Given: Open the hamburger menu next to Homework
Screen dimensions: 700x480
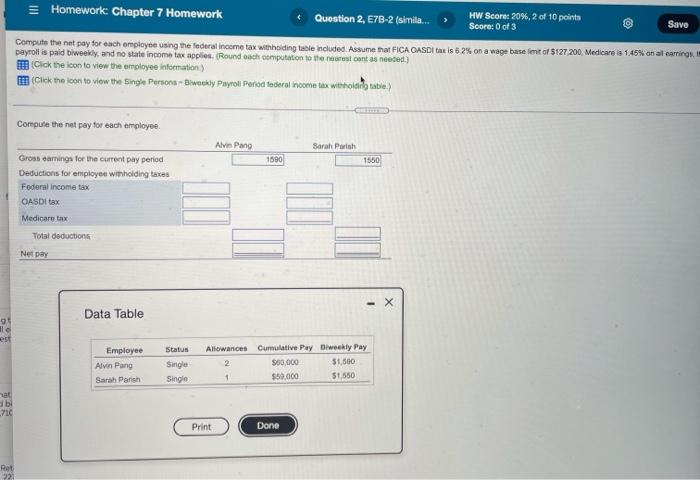Looking at the screenshot, I should tap(33, 10).
